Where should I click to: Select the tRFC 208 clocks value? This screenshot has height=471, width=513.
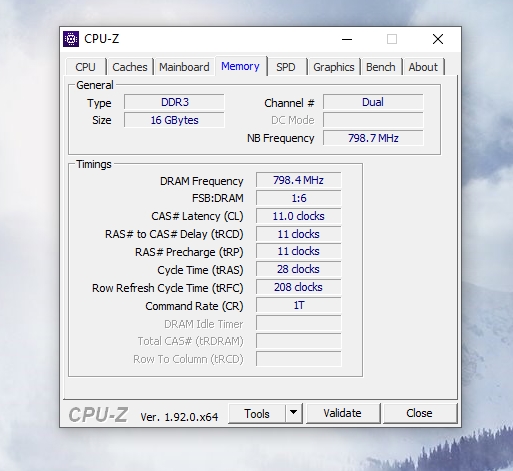click(299, 287)
